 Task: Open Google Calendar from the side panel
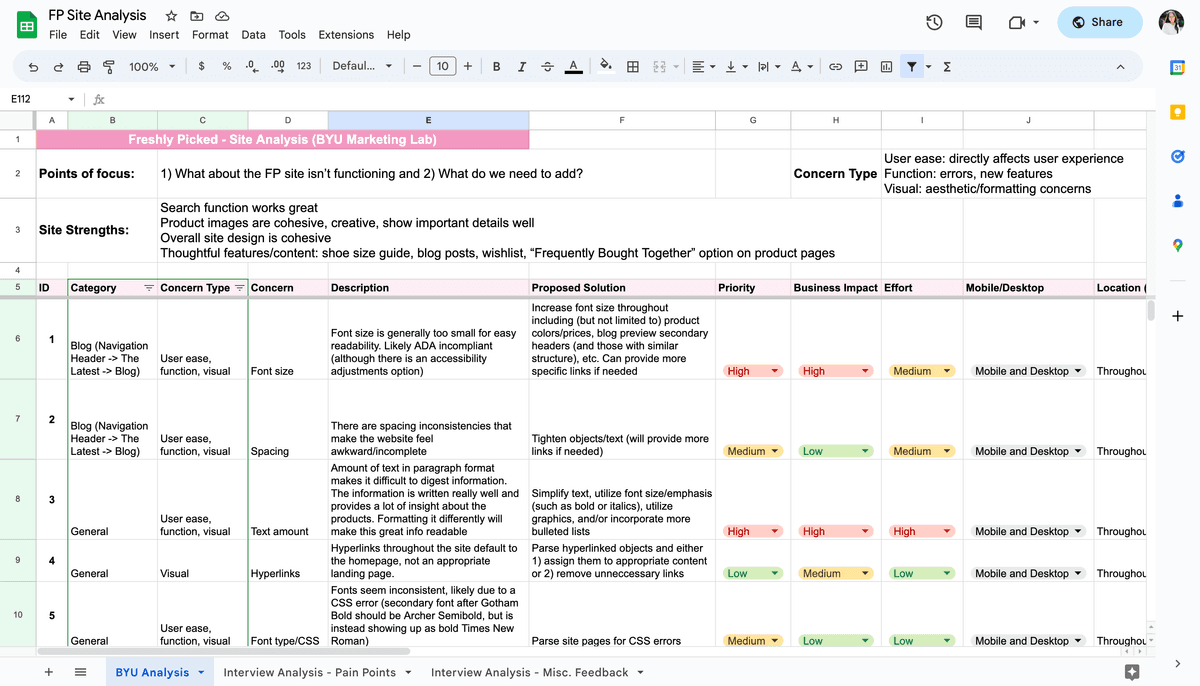(x=1178, y=68)
